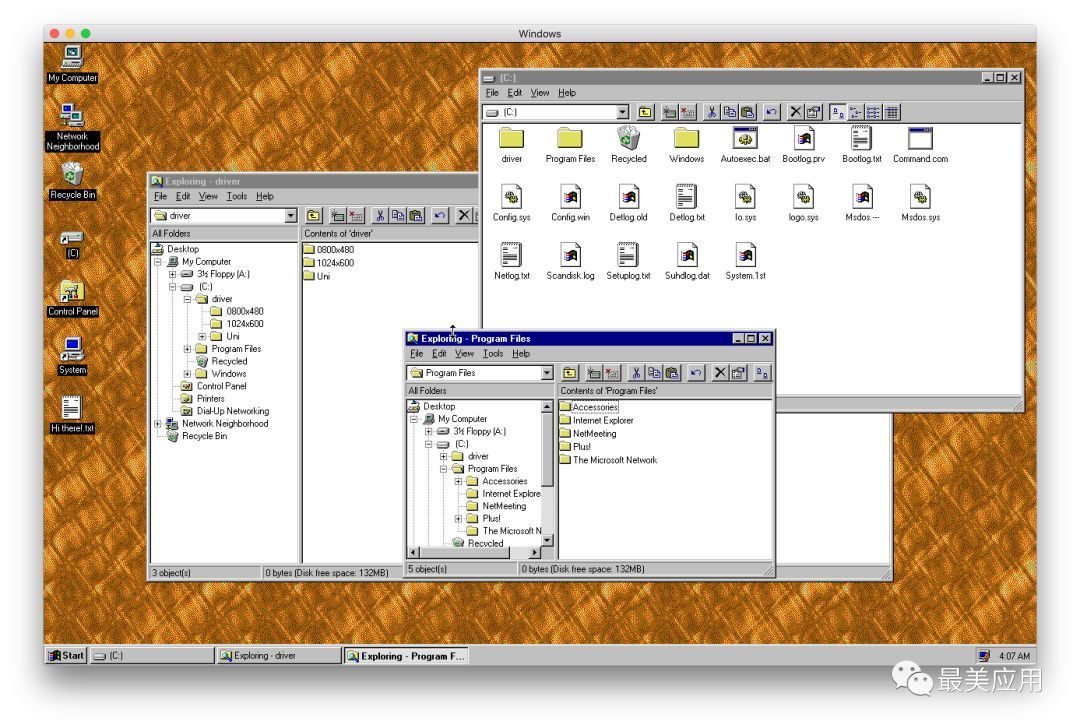
Task: Open Control Panel desktop icon
Action: (x=72, y=292)
